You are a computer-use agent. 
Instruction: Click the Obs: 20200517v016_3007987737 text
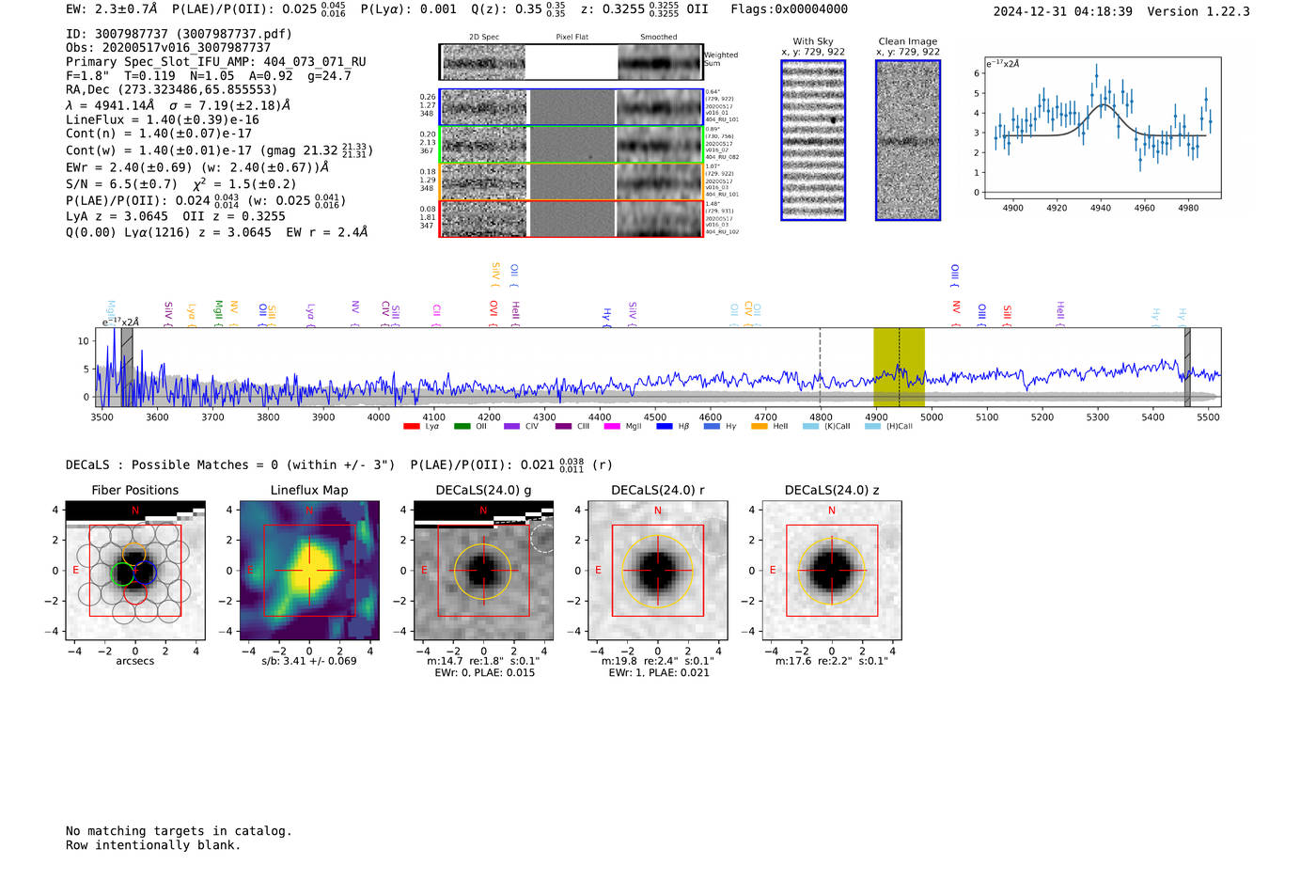click(x=168, y=48)
